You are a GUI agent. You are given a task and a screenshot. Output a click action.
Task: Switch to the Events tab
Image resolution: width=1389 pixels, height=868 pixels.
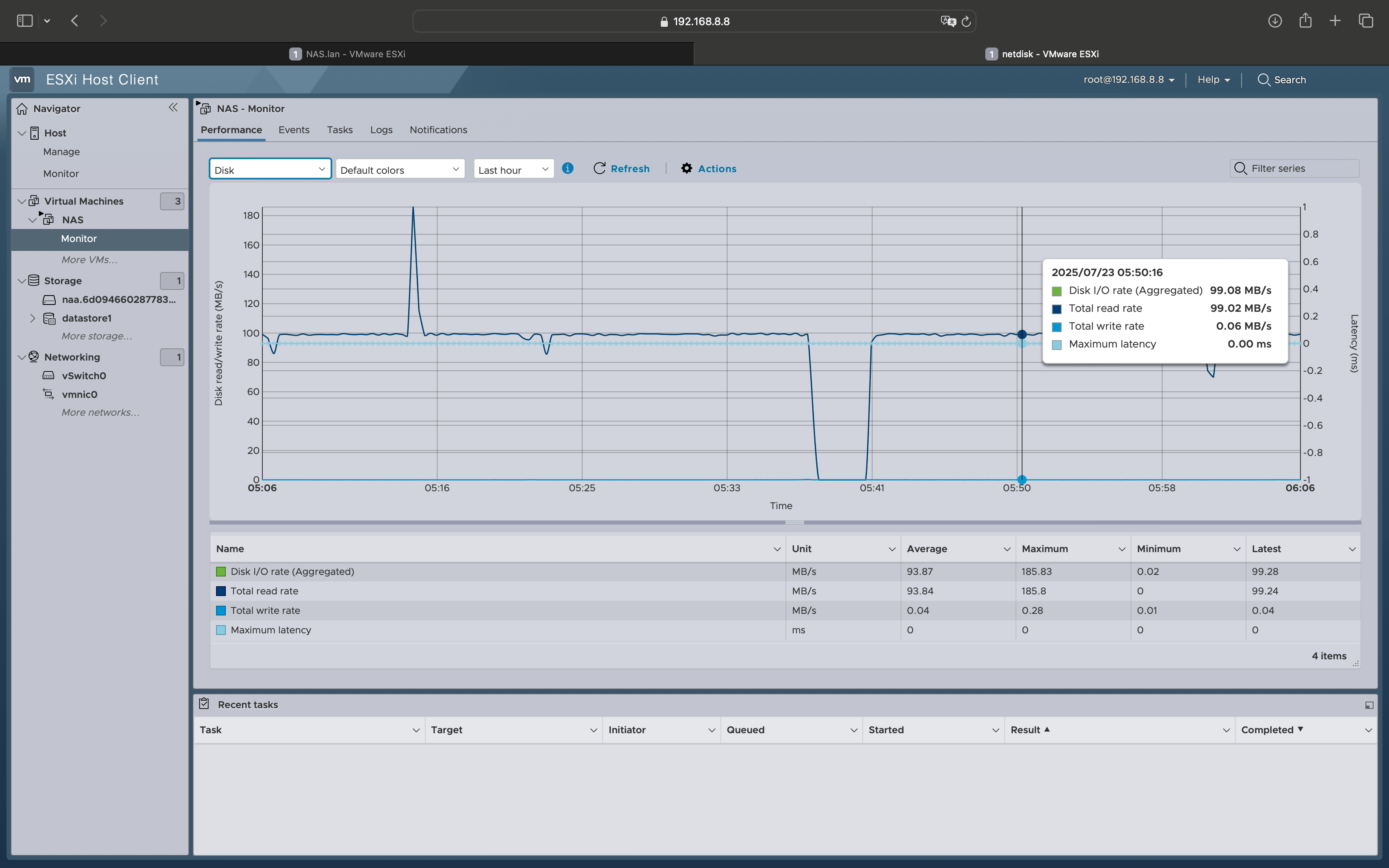point(293,130)
